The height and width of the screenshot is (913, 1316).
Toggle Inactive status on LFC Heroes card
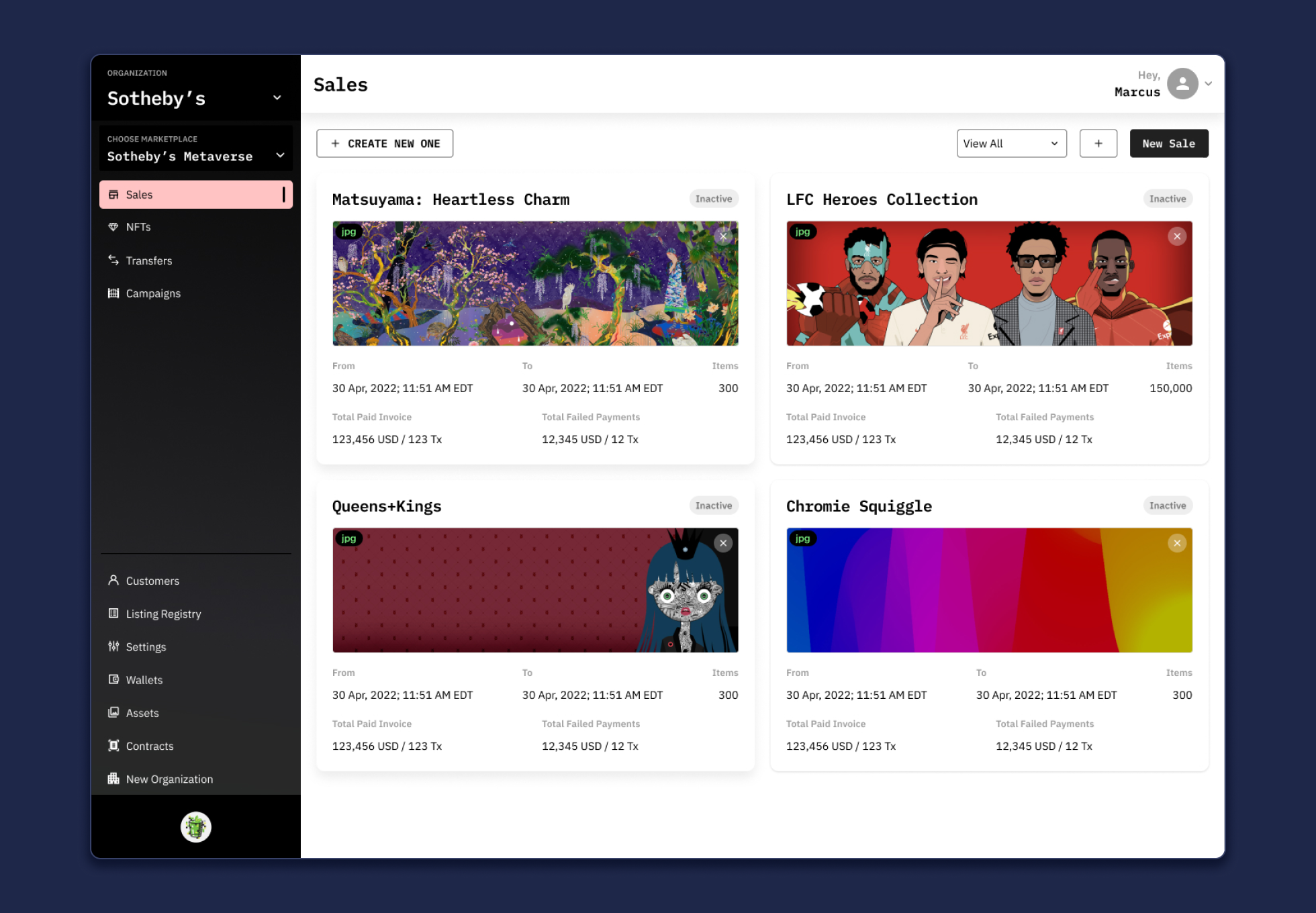tap(1168, 199)
